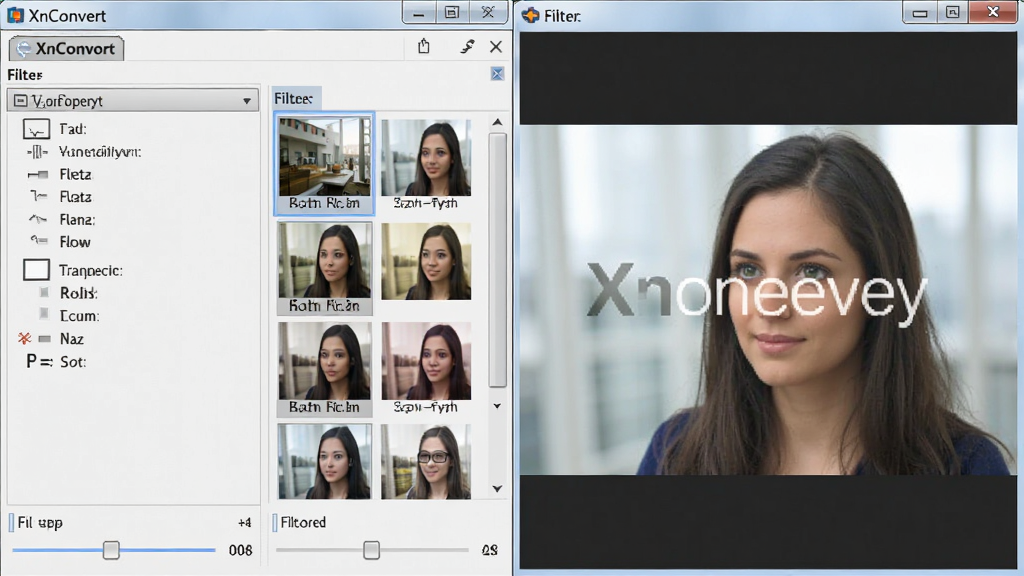Image resolution: width=1024 pixels, height=576 pixels.
Task: Click the 008 value next to slider
Action: (240, 551)
